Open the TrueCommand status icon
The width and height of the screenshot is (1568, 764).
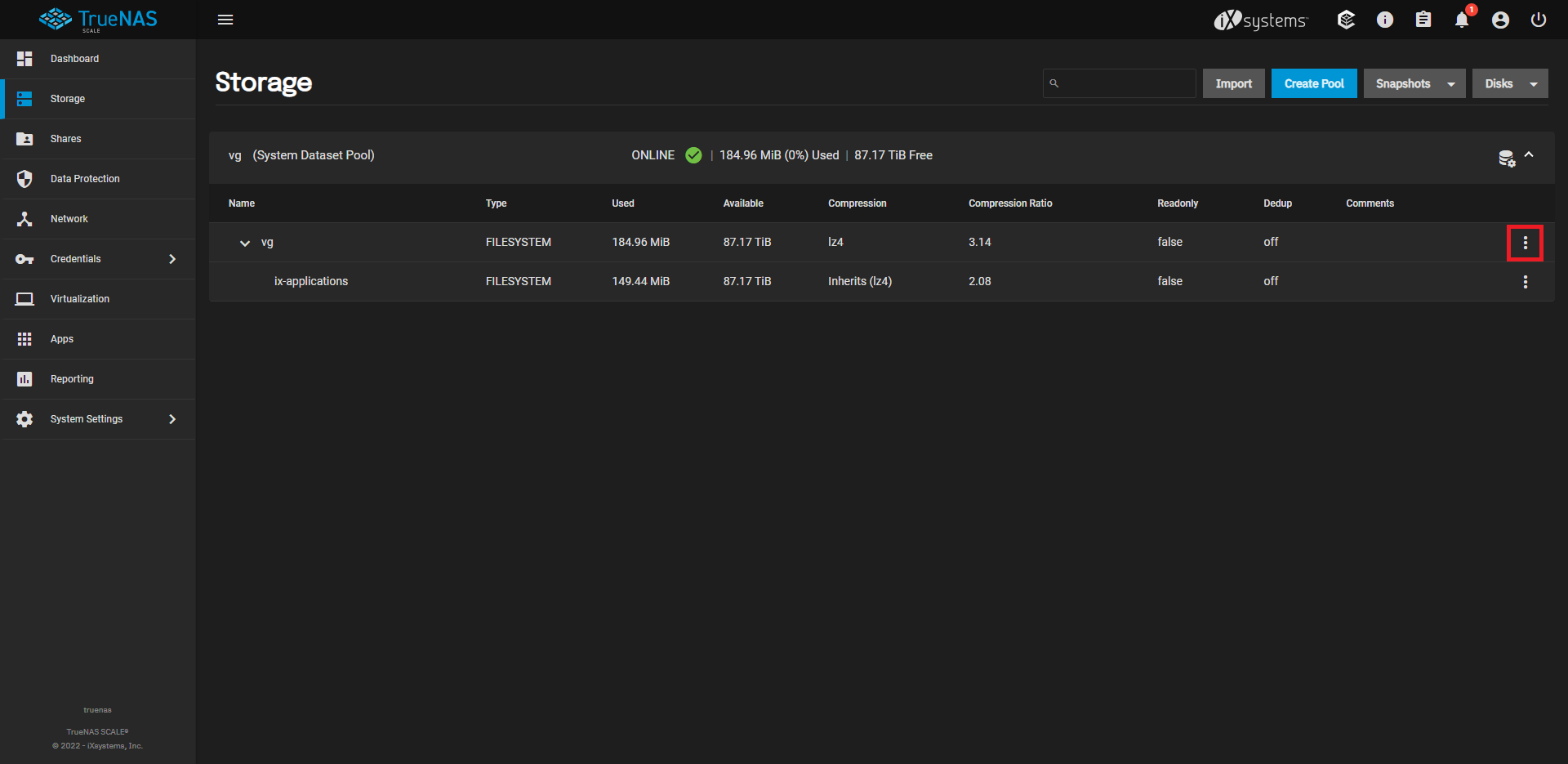[1346, 20]
